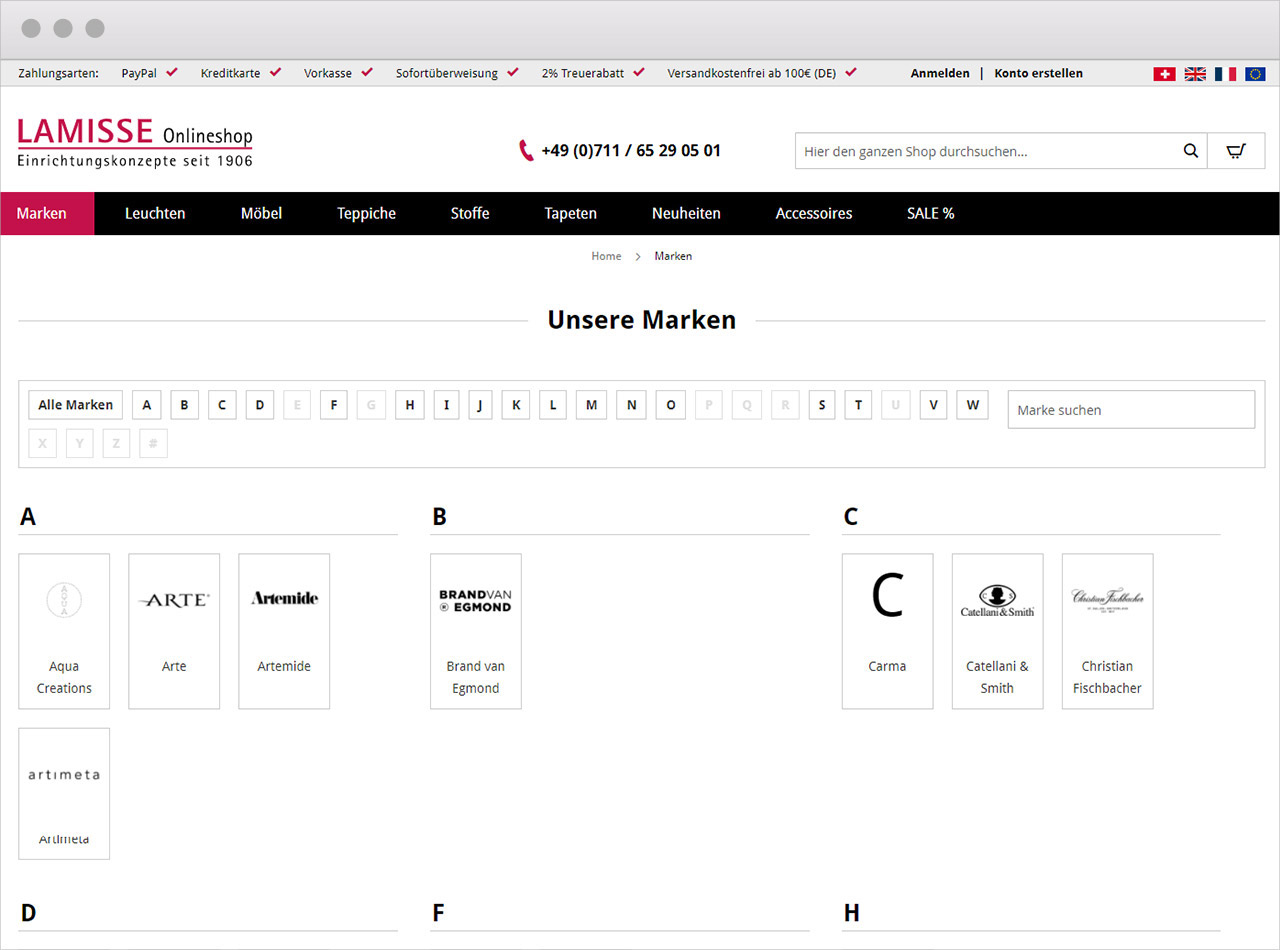Open the shopping cart icon

coord(1236,151)
